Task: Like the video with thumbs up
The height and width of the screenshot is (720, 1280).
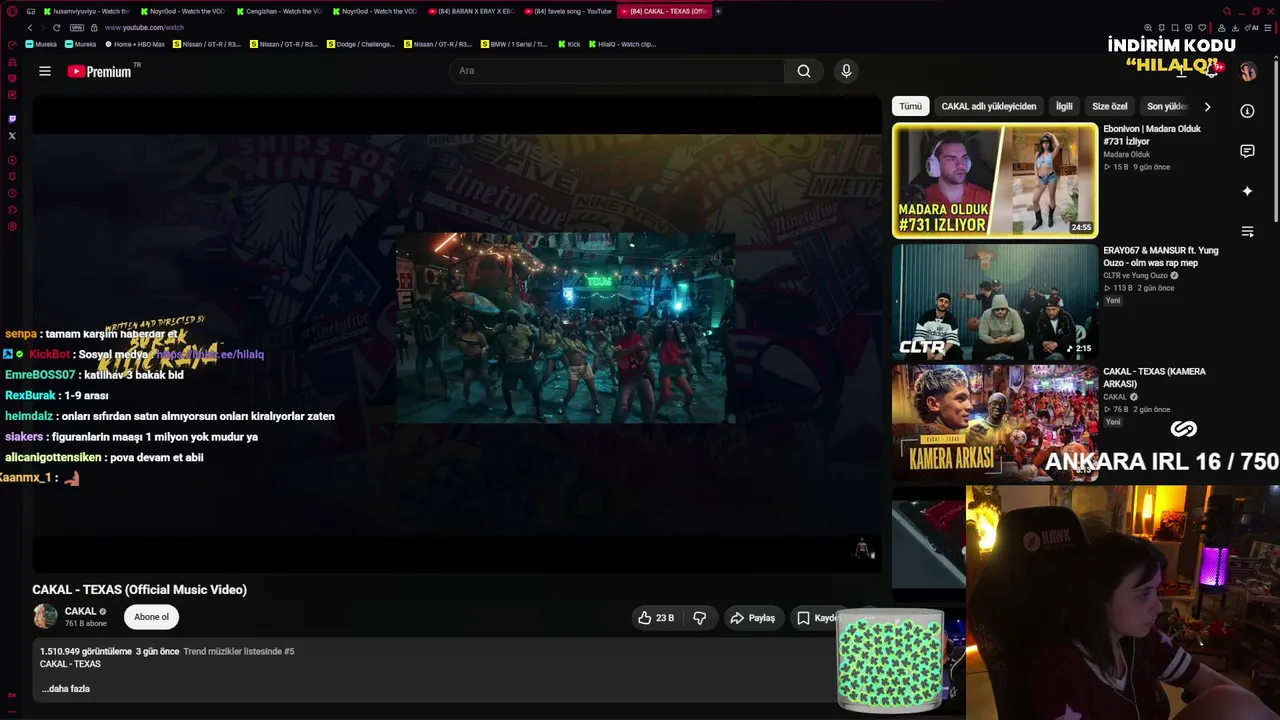Action: pyautogui.click(x=656, y=618)
